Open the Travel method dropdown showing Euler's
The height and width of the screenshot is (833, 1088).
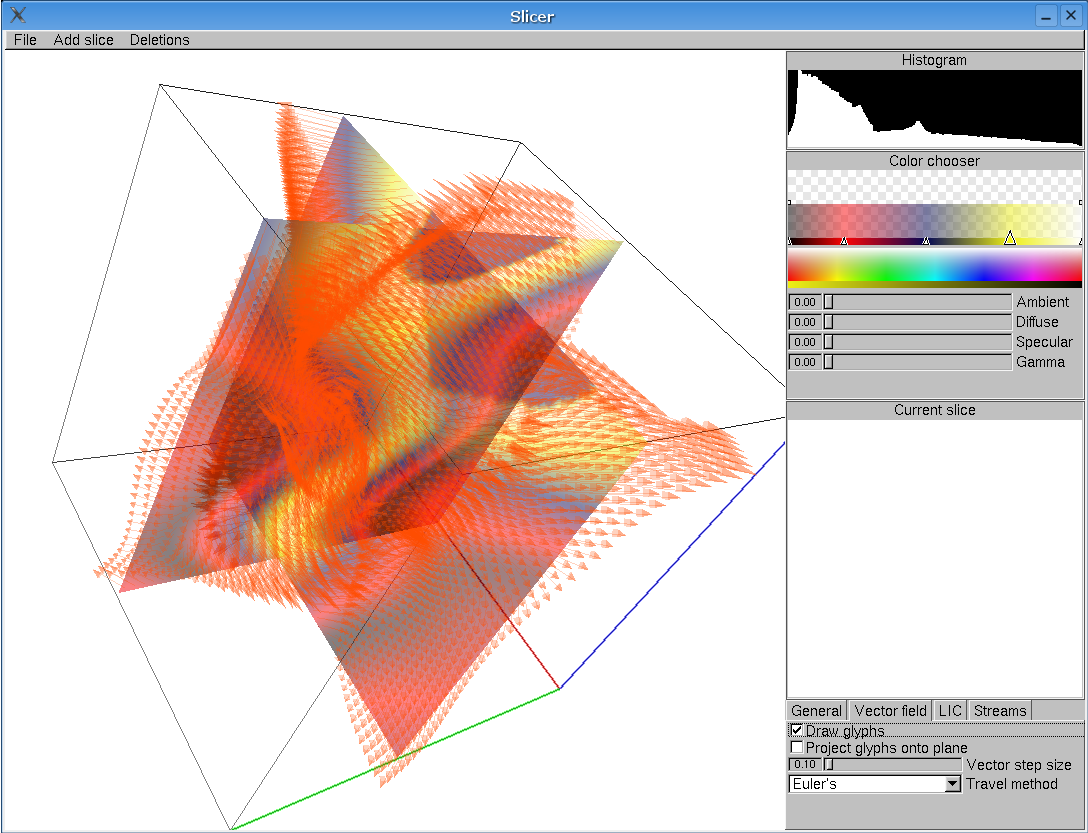tap(951, 784)
